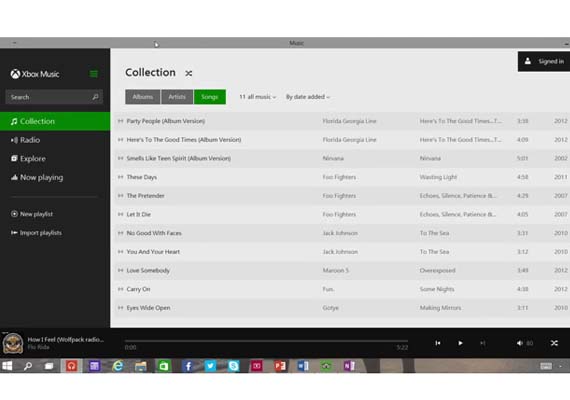Click the search magnifier icon in sidebar
Screen dimensions: 570x400
click(95, 97)
